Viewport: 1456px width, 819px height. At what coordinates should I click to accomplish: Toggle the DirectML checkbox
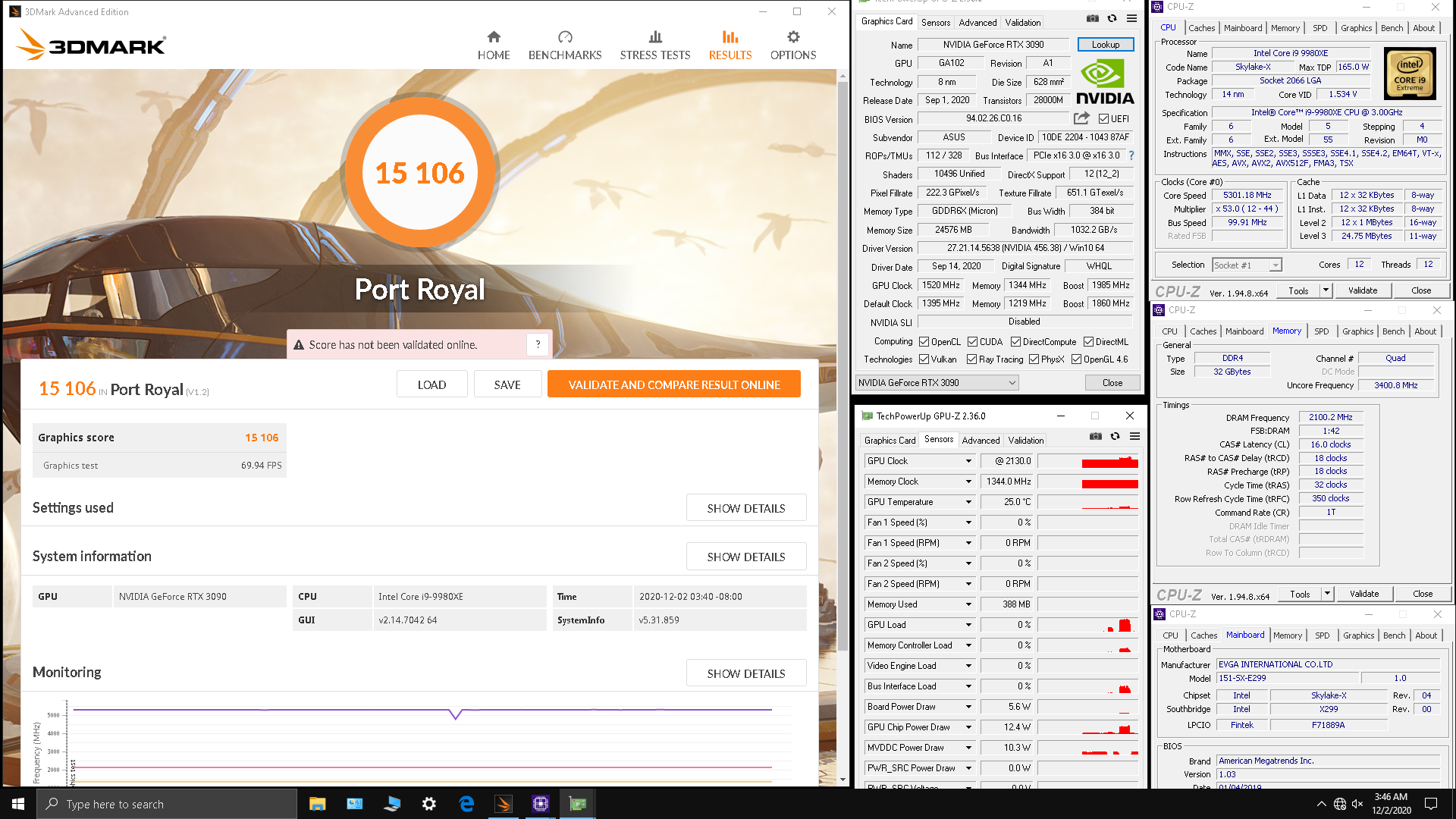[x=1088, y=342]
